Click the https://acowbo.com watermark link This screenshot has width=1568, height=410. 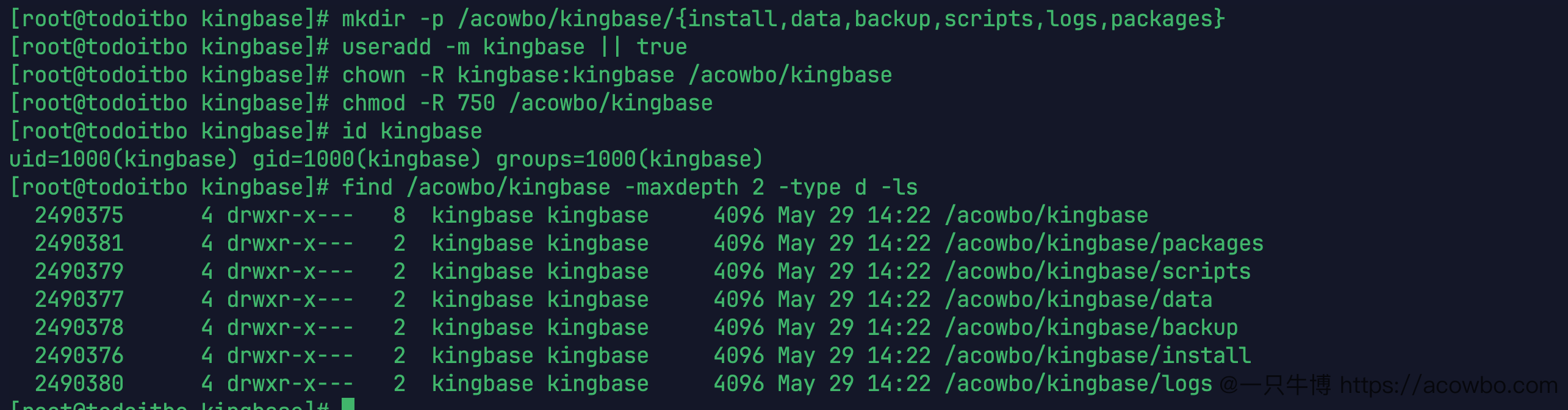[x=1448, y=385]
